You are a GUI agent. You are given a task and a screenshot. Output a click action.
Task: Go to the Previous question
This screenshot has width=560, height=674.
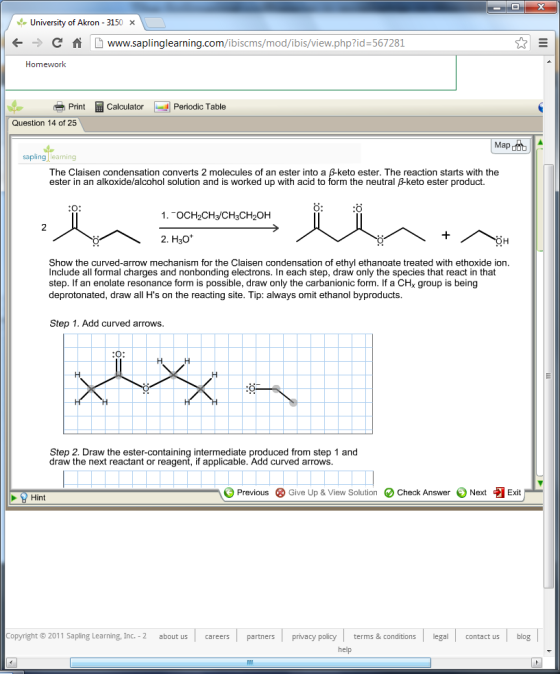point(247,493)
